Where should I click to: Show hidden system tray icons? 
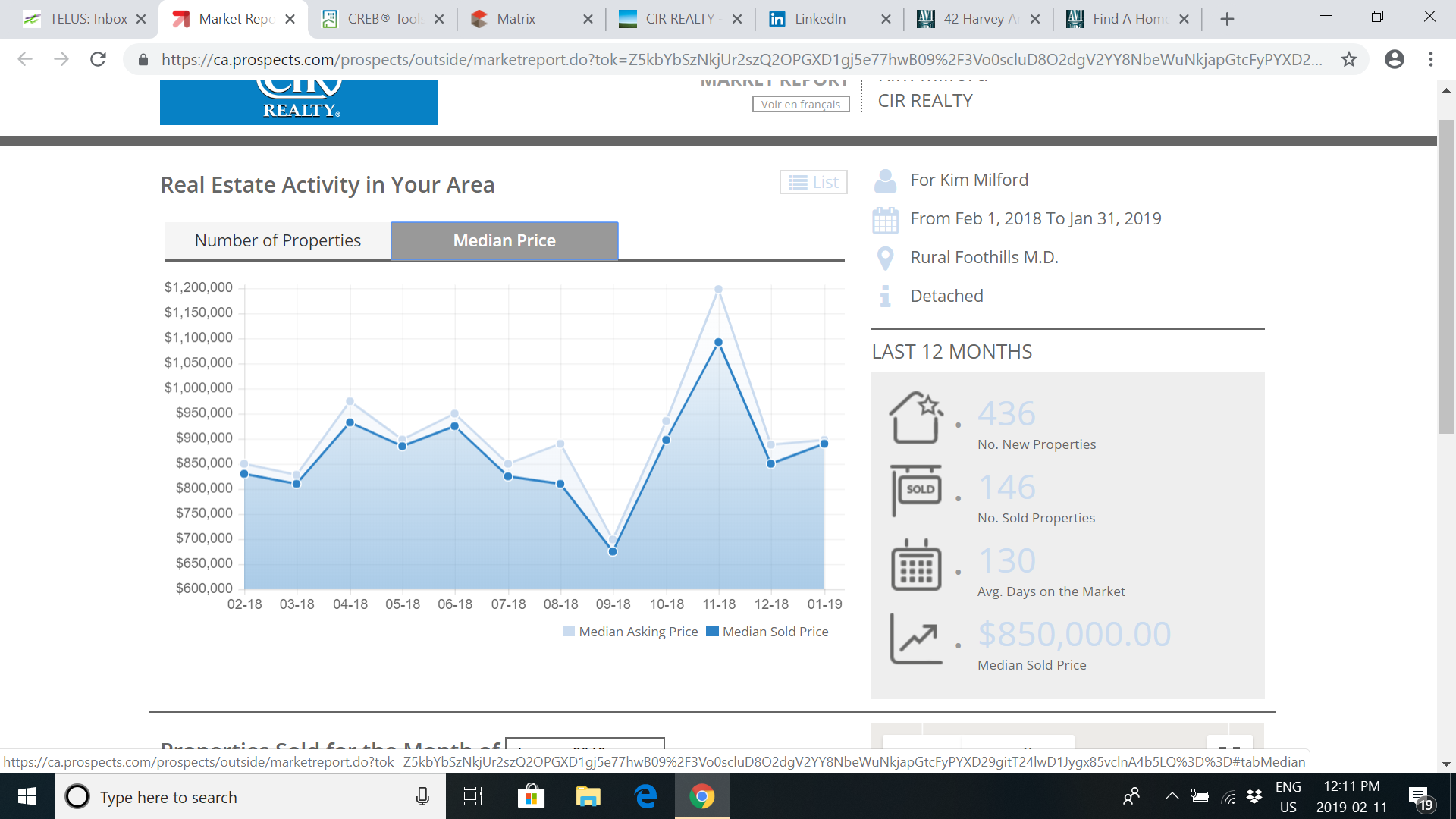(1172, 796)
